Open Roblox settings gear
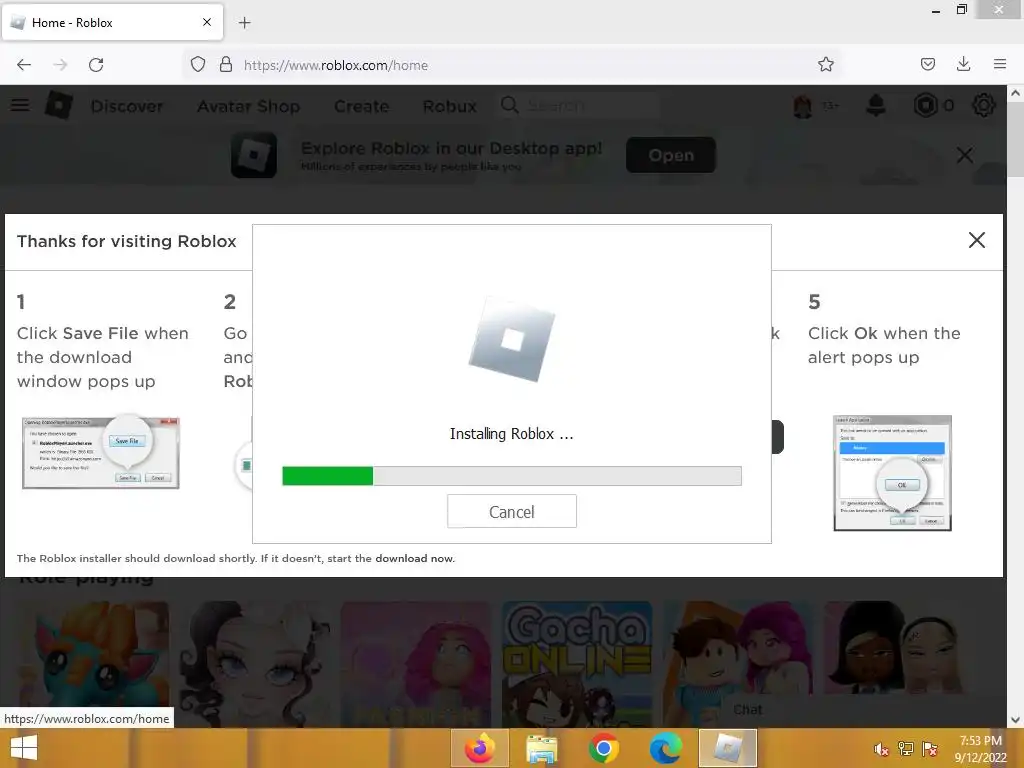The image size is (1024, 768). click(983, 105)
